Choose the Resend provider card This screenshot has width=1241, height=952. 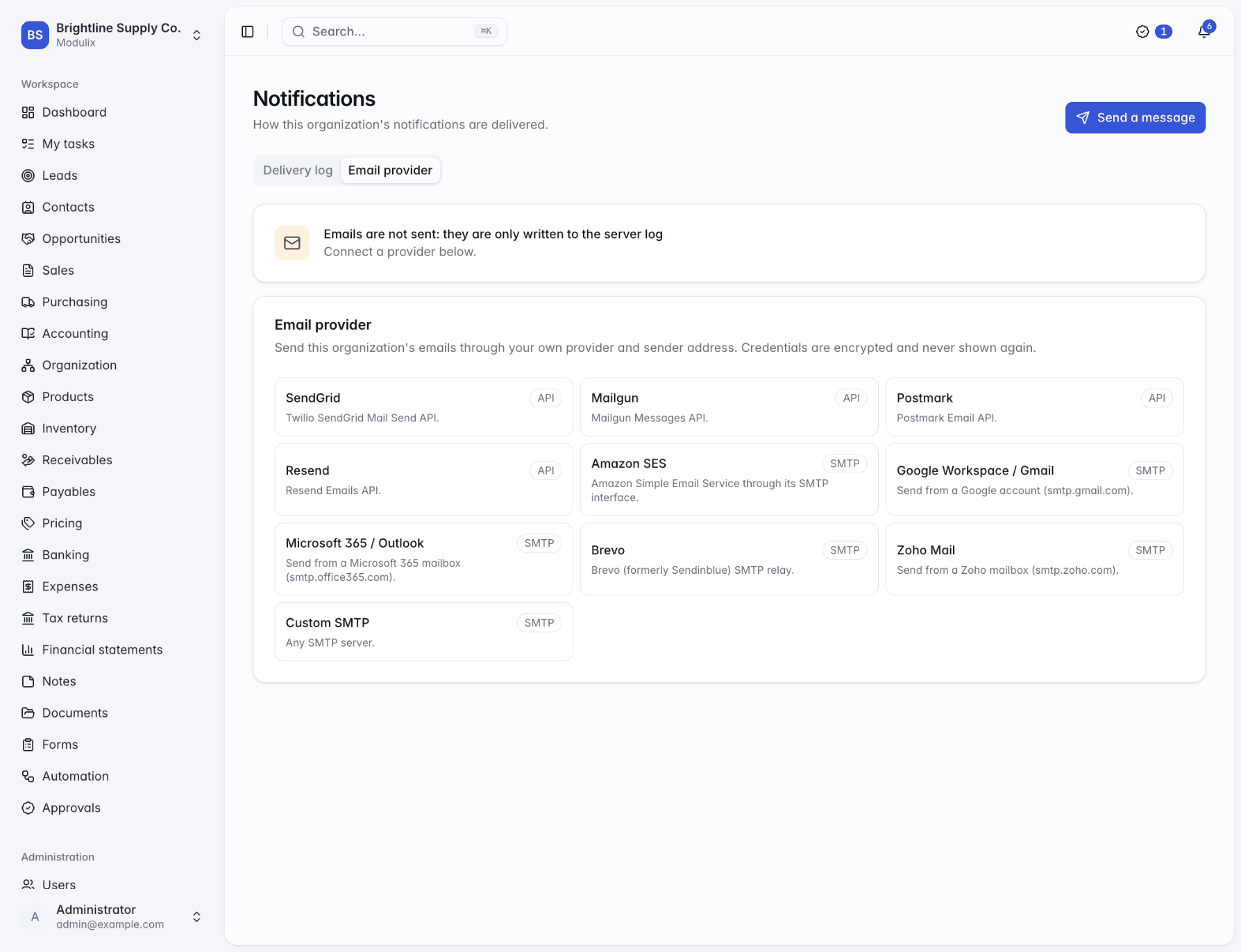coord(423,479)
